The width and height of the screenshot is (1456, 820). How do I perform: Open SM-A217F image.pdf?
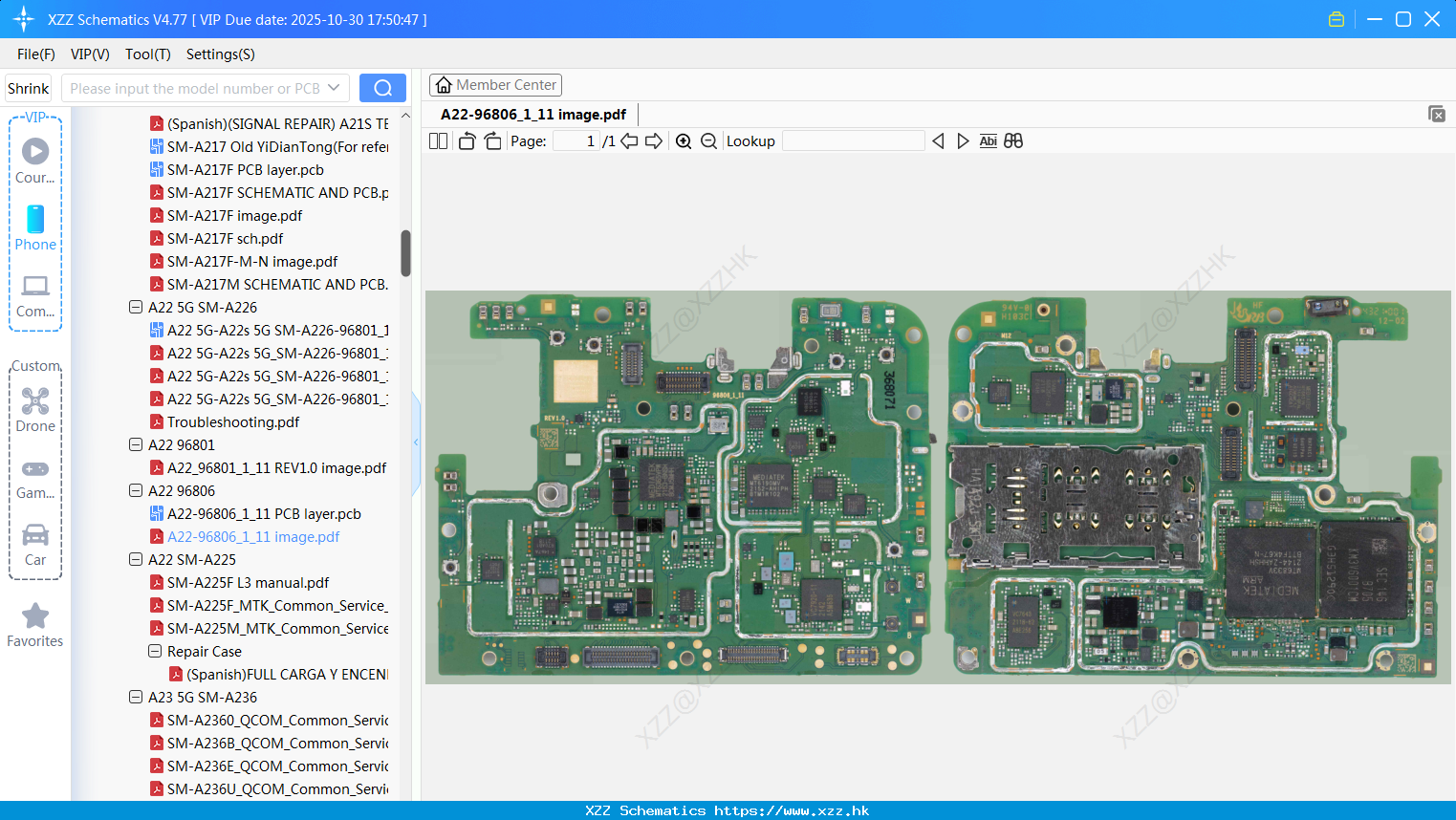pyautogui.click(x=234, y=215)
